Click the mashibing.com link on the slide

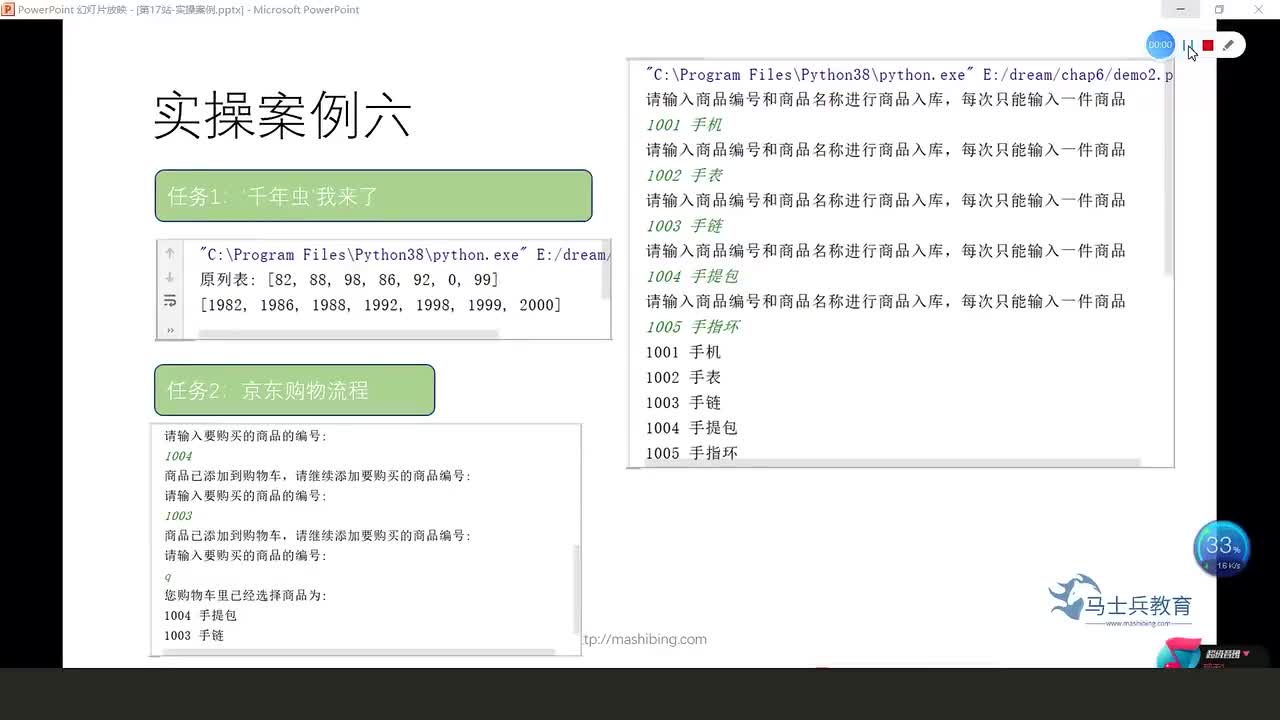click(x=645, y=639)
